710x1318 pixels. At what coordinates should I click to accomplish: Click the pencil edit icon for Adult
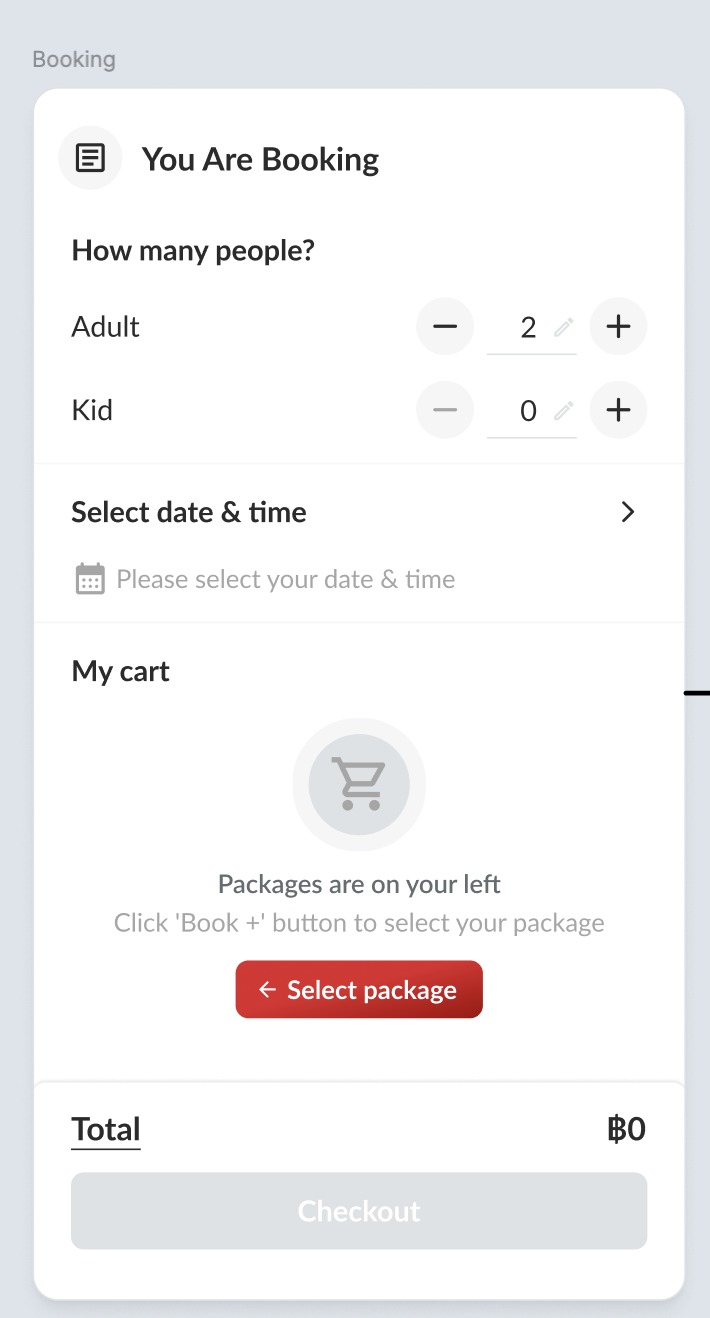(564, 327)
